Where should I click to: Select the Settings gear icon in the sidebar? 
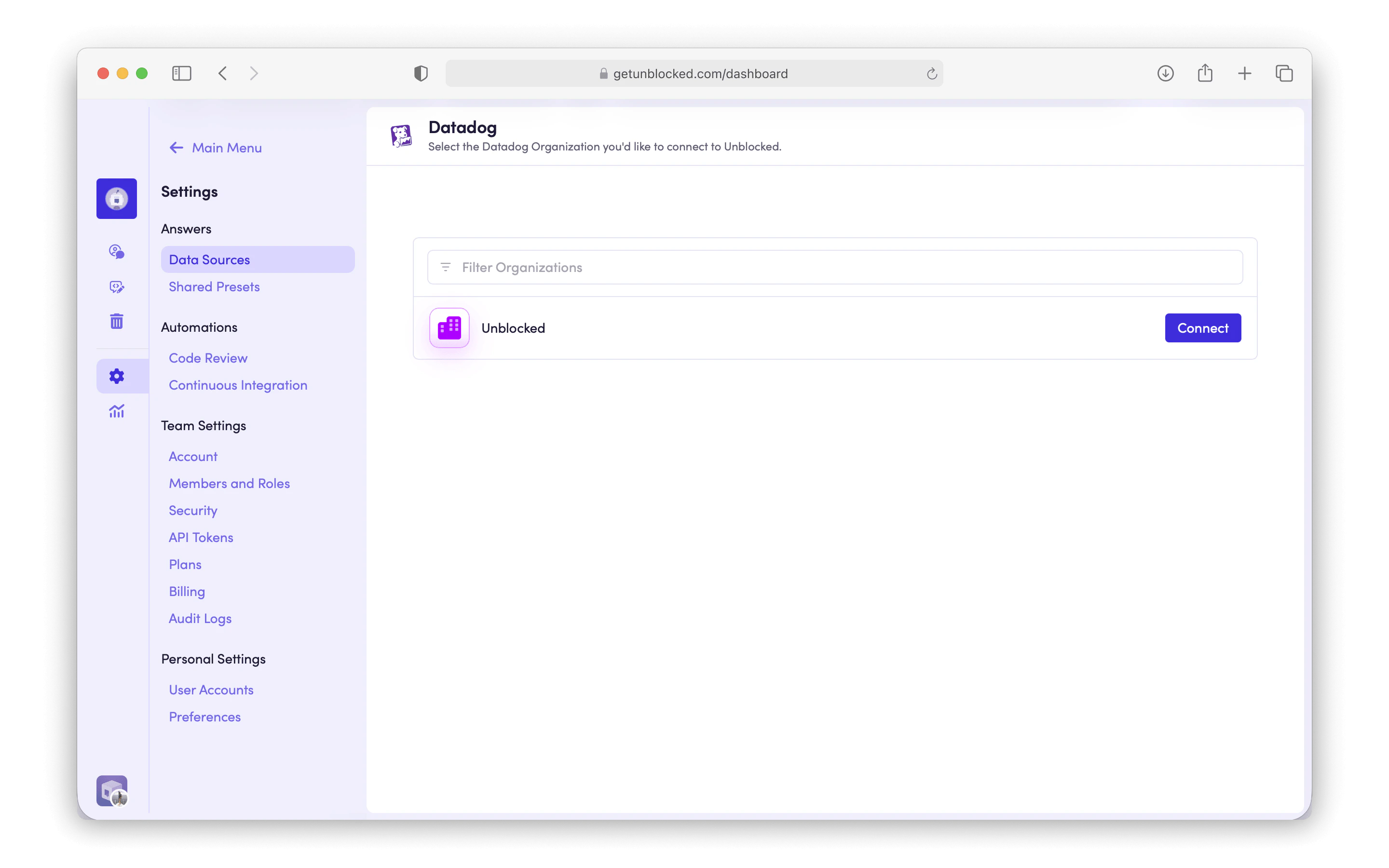pos(117,376)
